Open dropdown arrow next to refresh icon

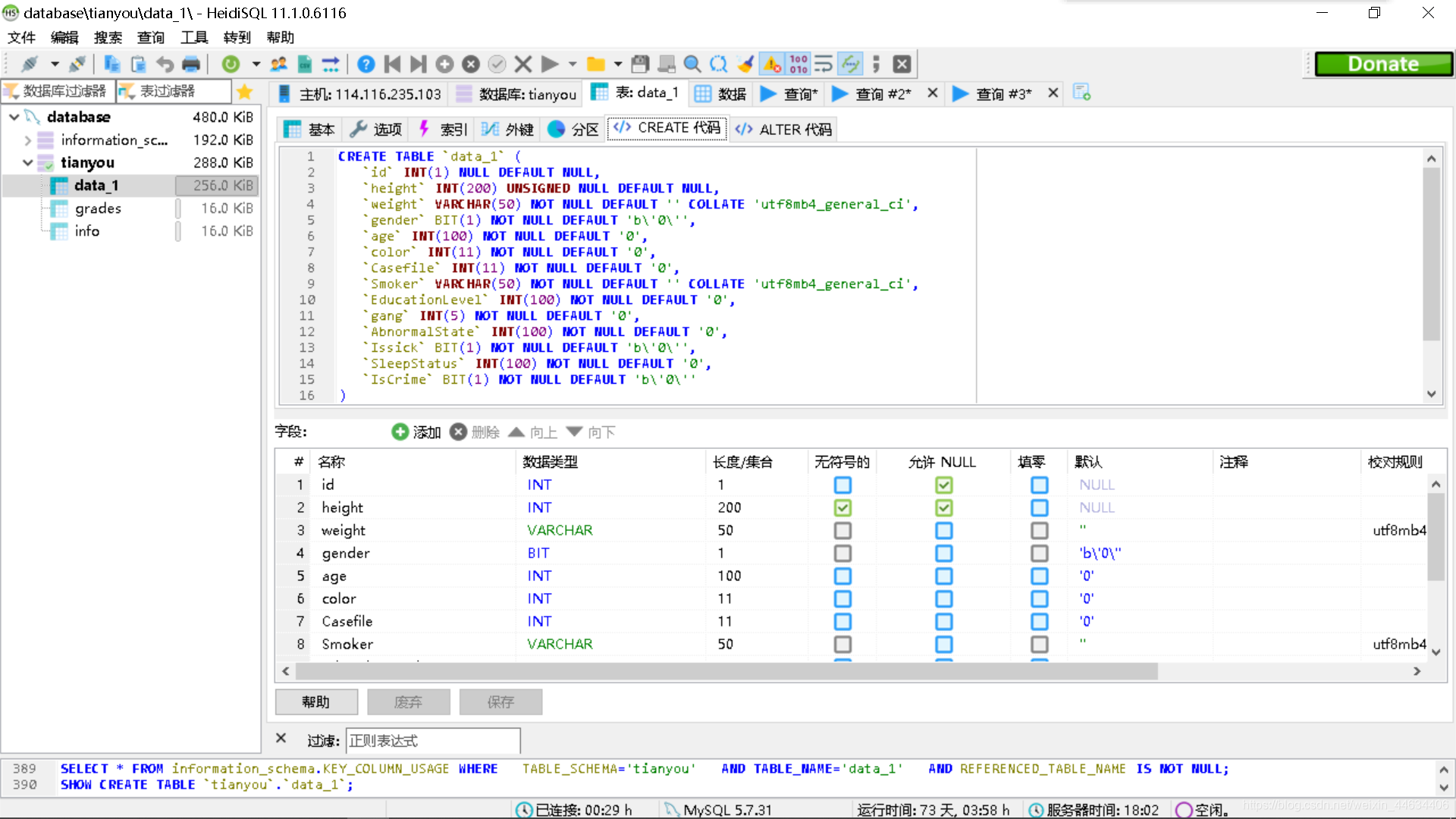coord(256,64)
